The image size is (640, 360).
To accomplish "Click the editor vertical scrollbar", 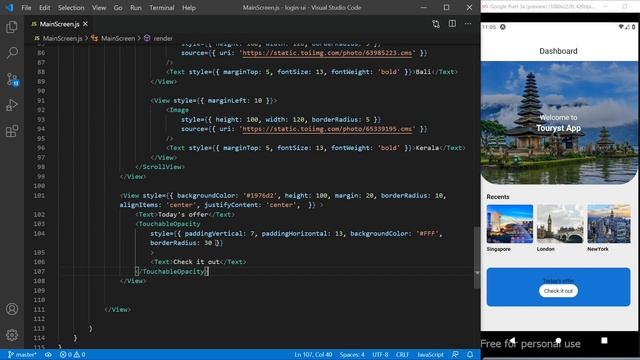I will [x=477, y=258].
